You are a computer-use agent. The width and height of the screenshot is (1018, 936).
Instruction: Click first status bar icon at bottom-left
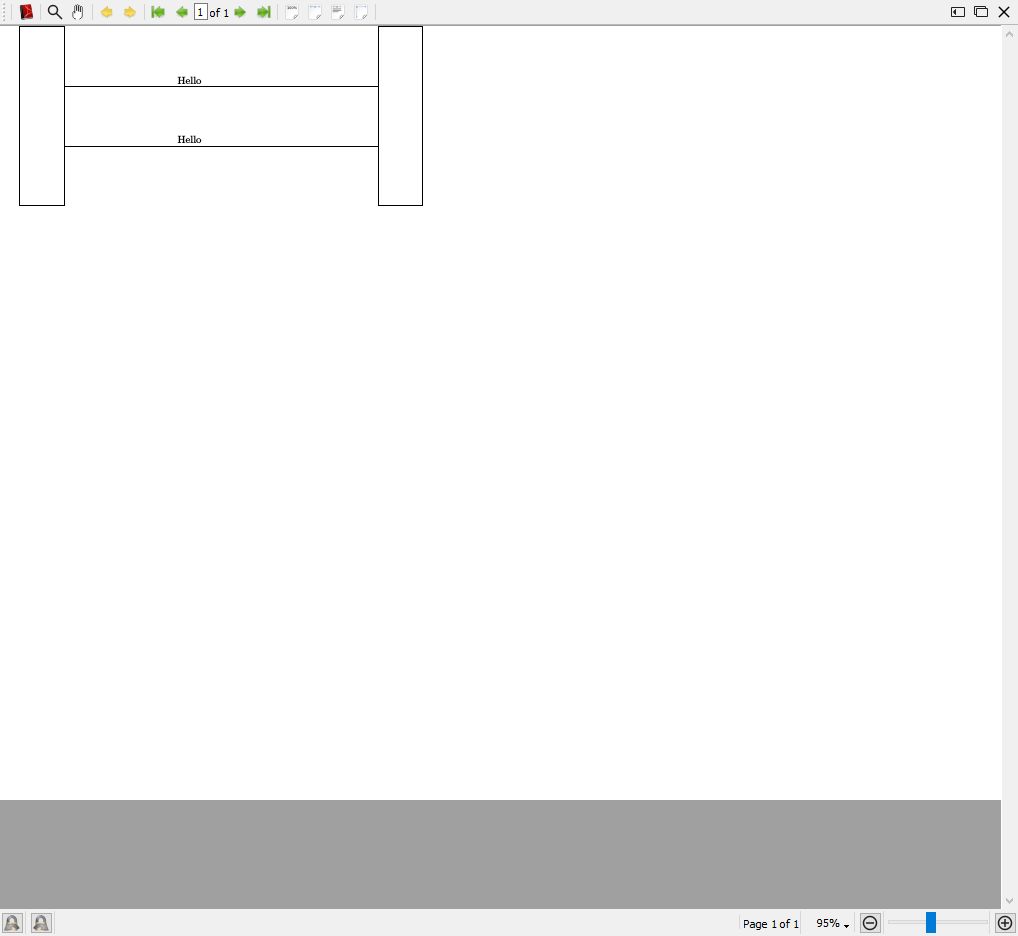(12, 922)
